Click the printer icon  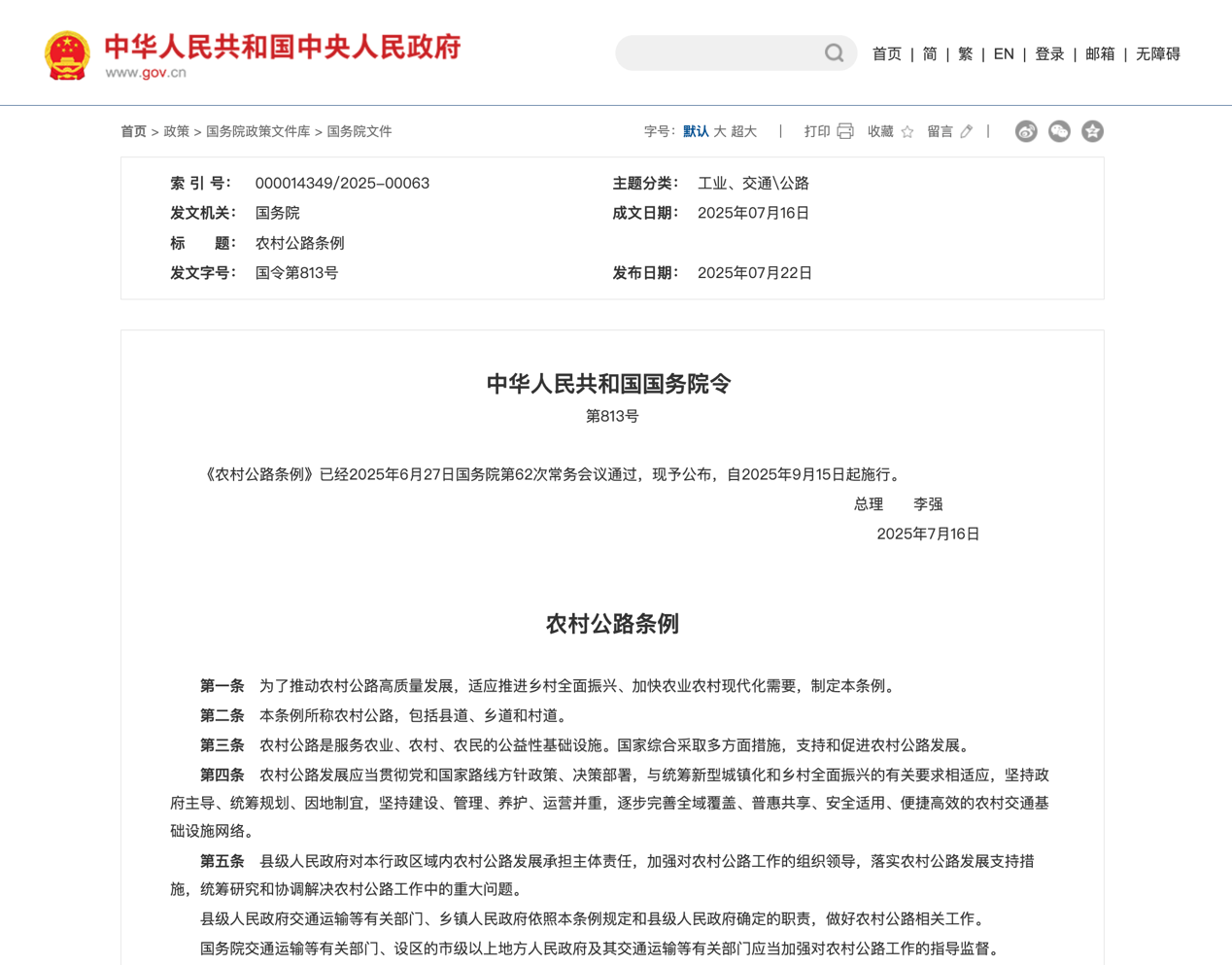[845, 131]
